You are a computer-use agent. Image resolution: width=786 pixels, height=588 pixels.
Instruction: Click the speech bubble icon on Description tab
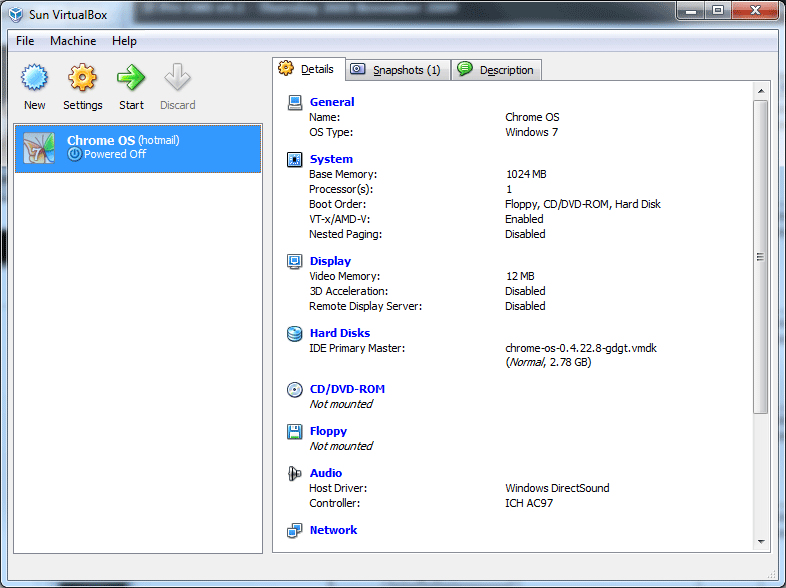[465, 69]
